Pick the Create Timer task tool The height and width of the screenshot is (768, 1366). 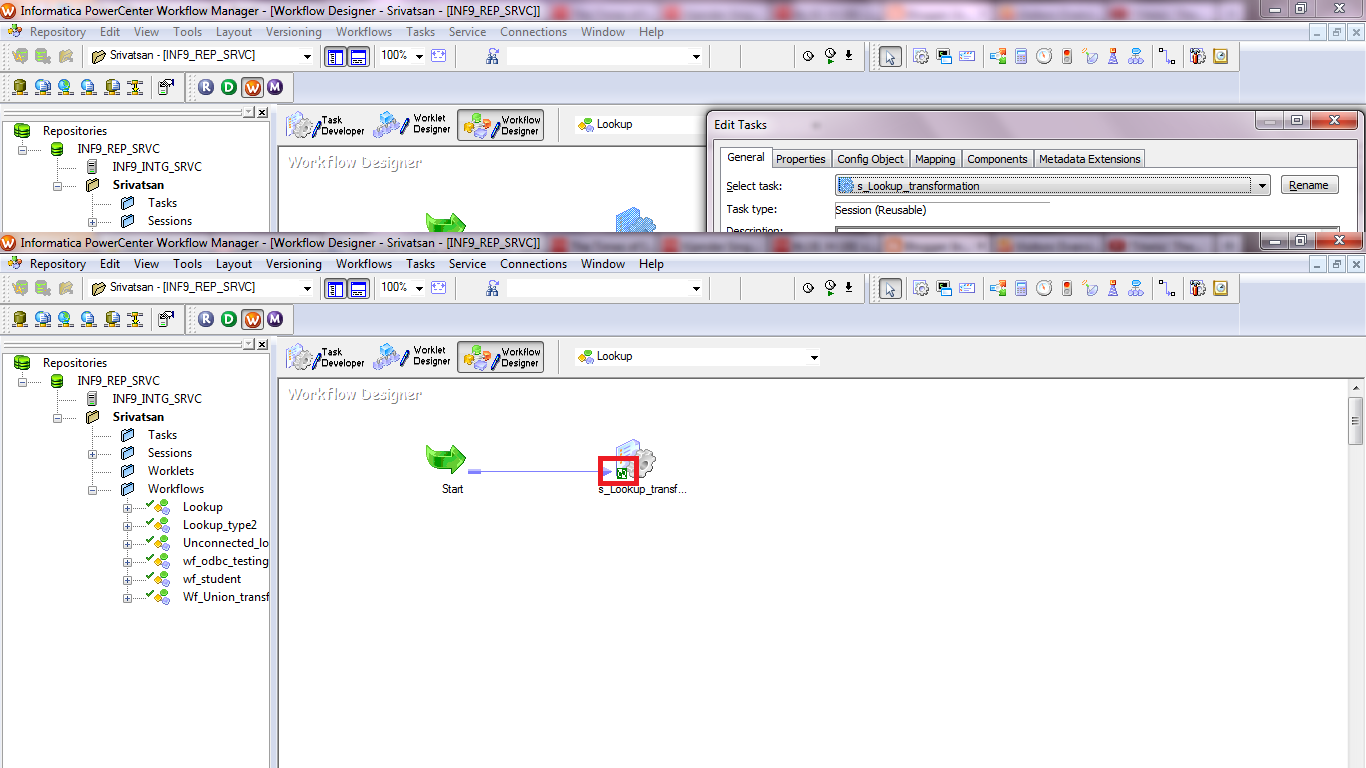1043,288
